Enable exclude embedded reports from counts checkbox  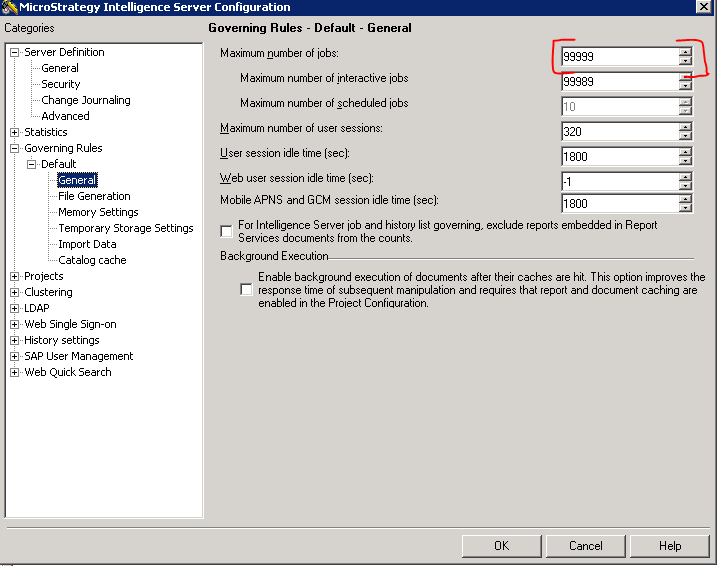227,231
